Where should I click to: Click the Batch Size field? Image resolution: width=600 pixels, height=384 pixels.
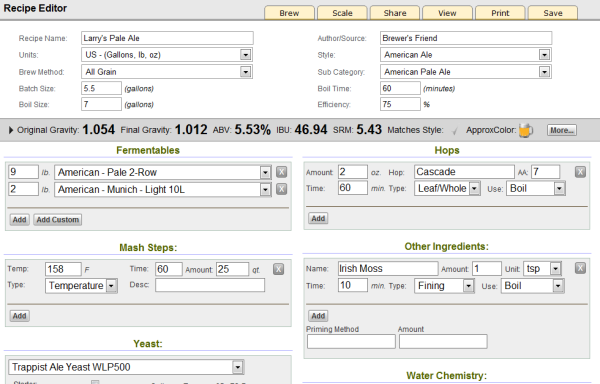pyautogui.click(x=101, y=88)
